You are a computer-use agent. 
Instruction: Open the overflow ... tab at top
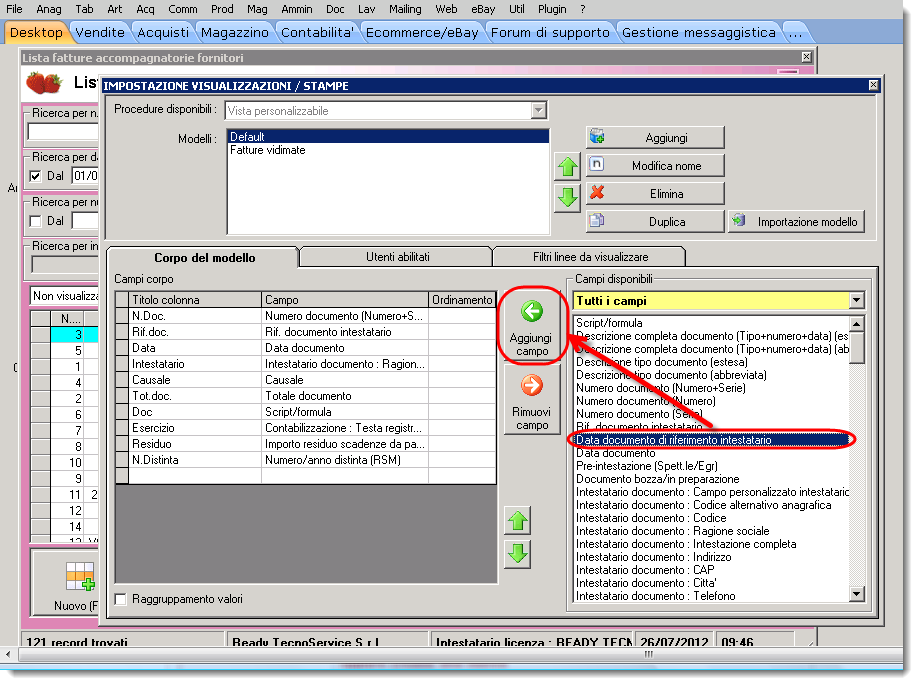795,32
